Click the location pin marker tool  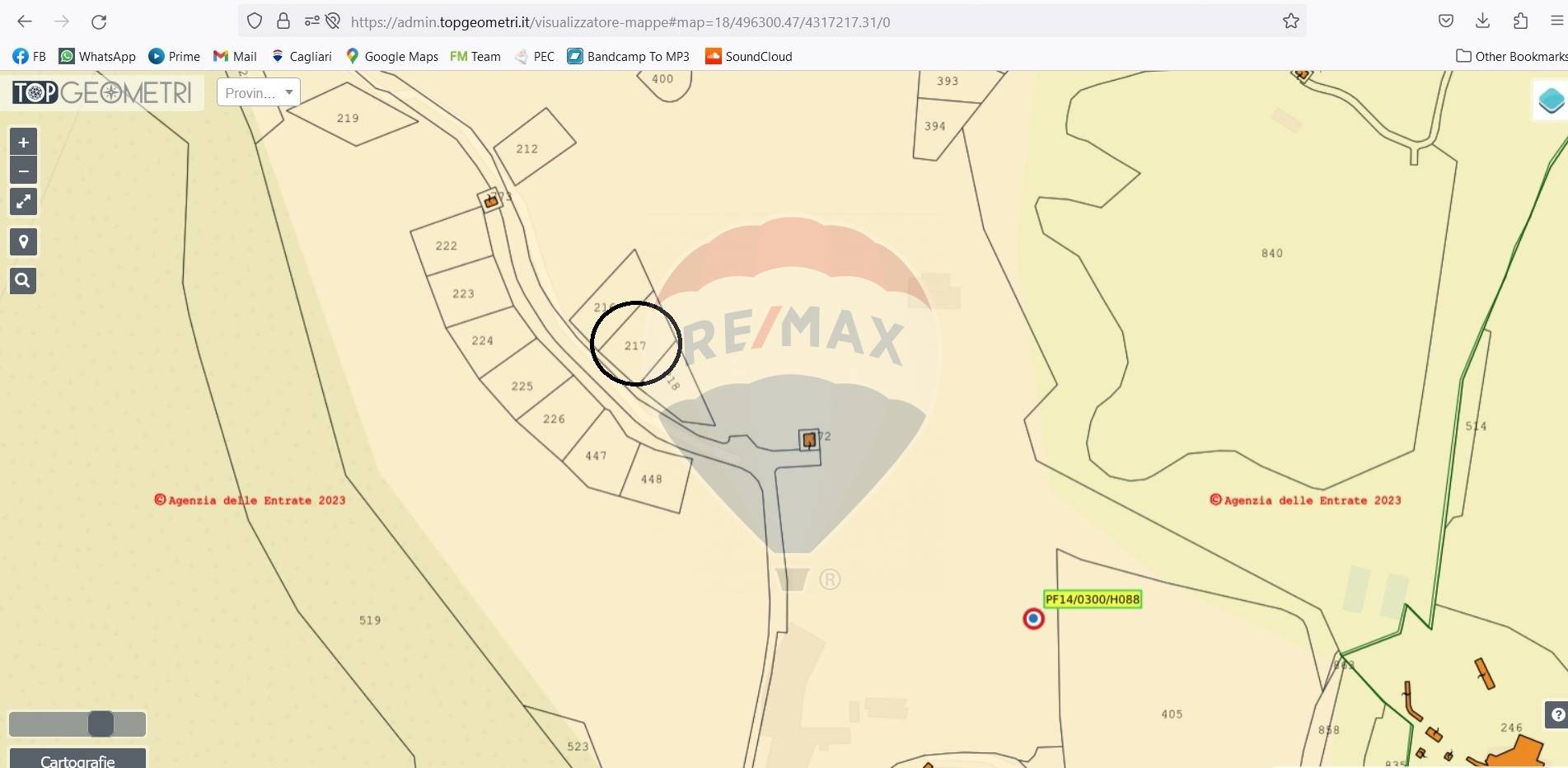23,241
